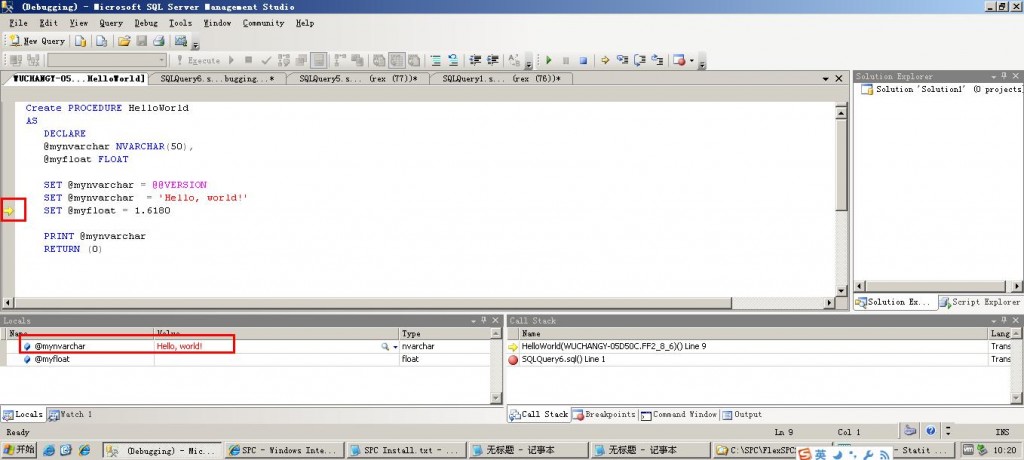
Task: Open the Locals panel window position menu
Action: (473, 321)
